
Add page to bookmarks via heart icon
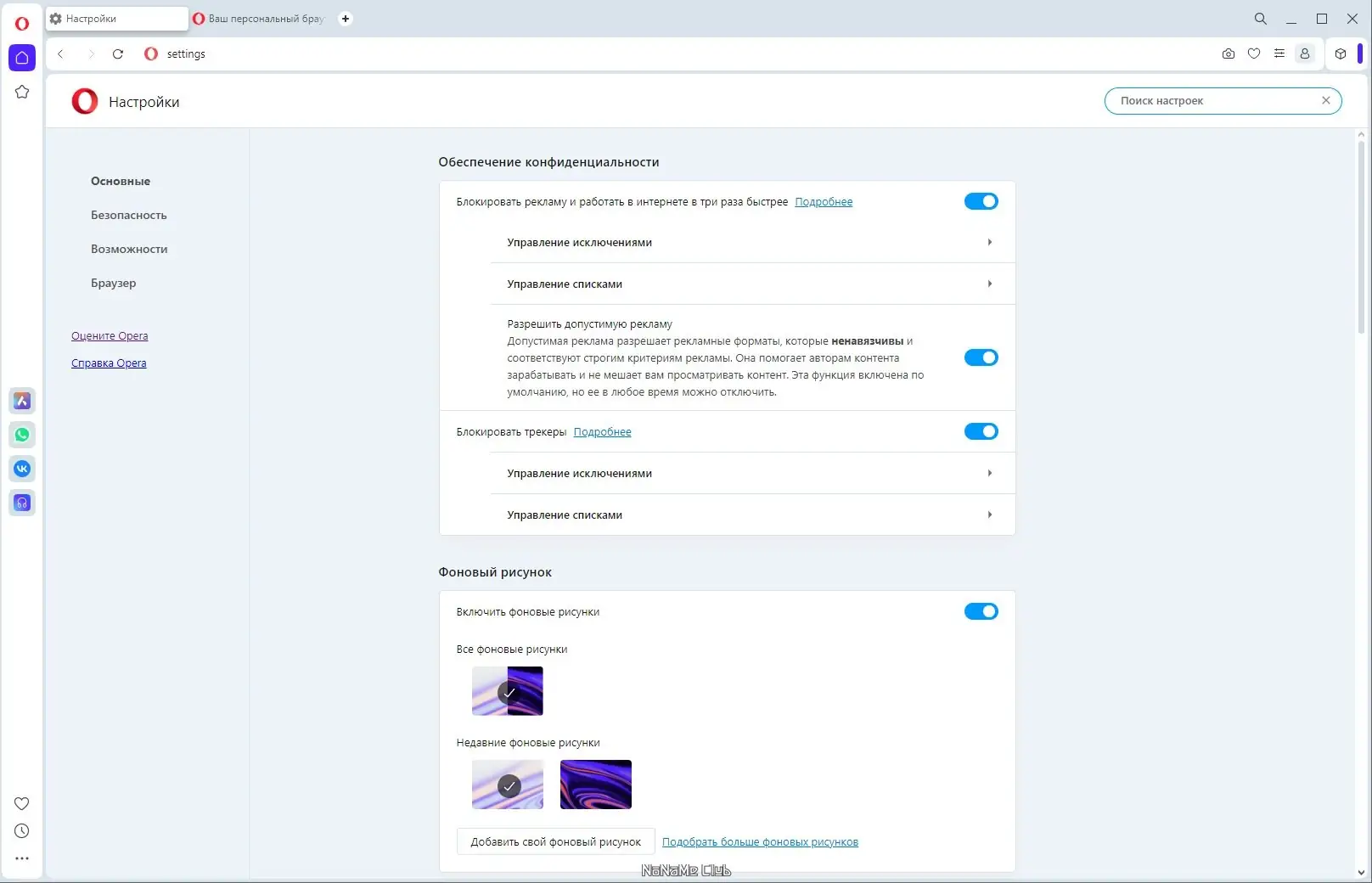(1254, 53)
